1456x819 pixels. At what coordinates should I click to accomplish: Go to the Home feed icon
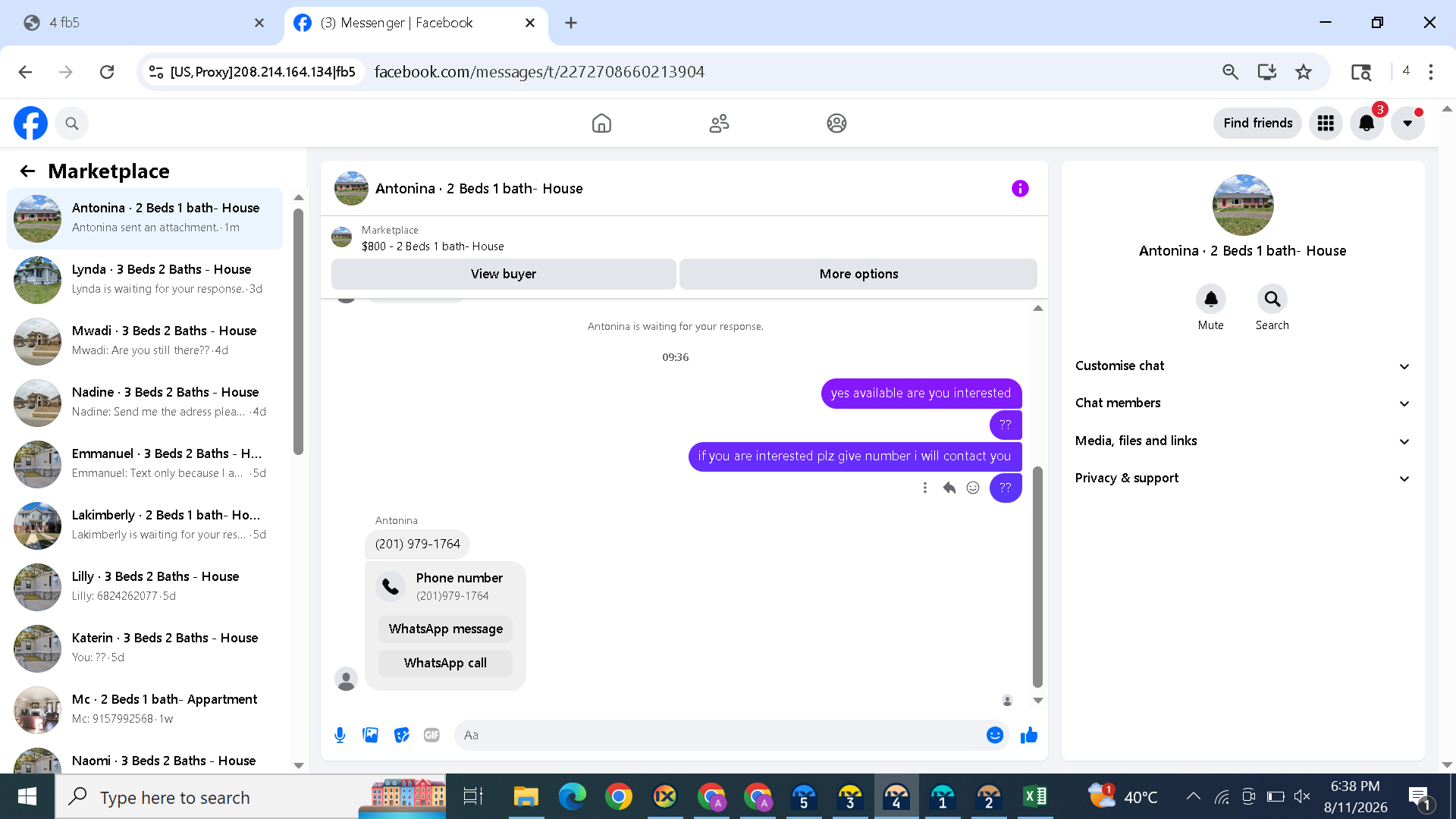pos(601,123)
